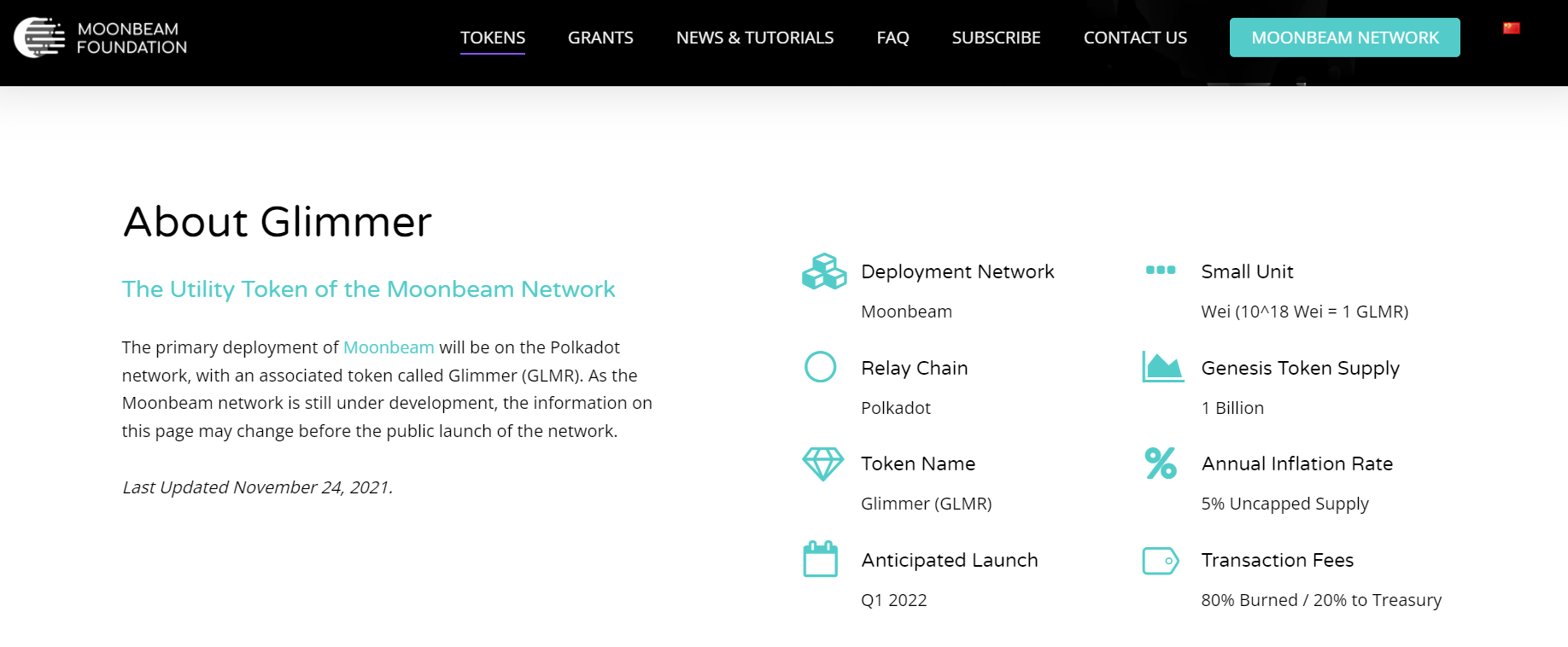Click the Deployment Network cubes icon
The height and width of the screenshot is (647, 1568).
pyautogui.click(x=823, y=271)
